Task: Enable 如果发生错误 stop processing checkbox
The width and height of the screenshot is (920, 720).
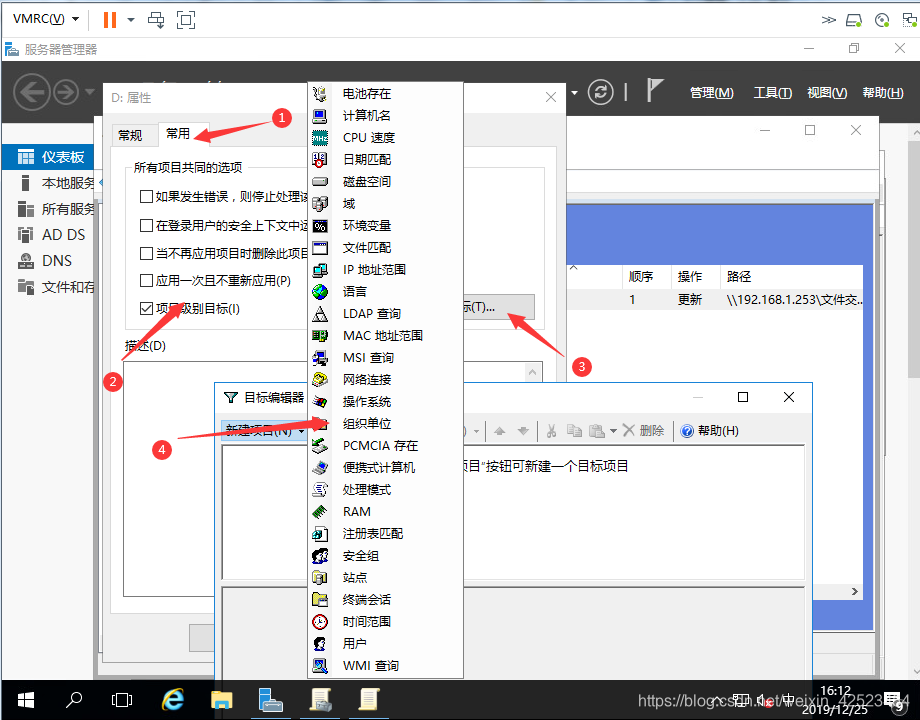Action: pos(147,197)
